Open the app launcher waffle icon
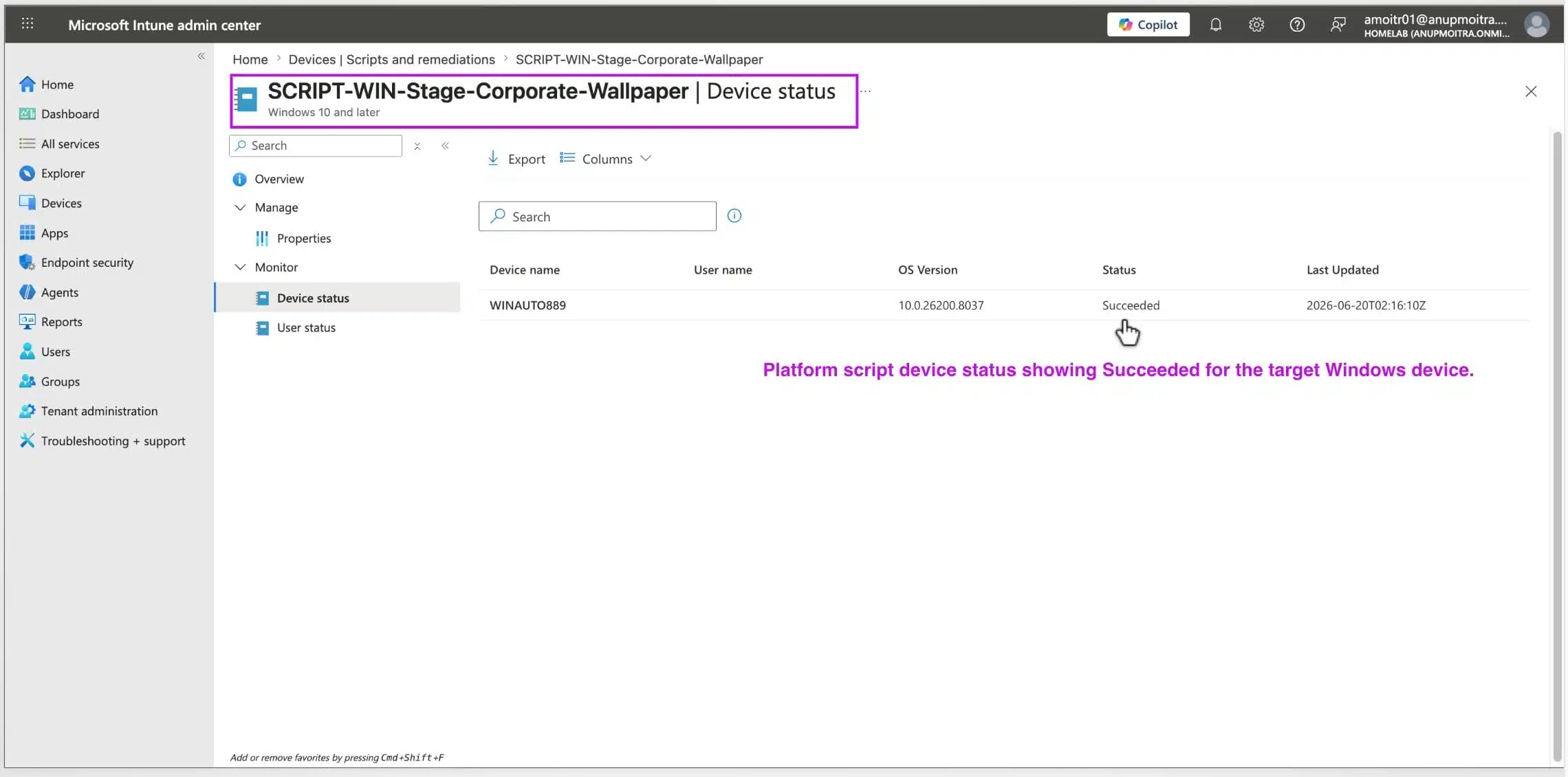The width and height of the screenshot is (1568, 777). coord(27,24)
